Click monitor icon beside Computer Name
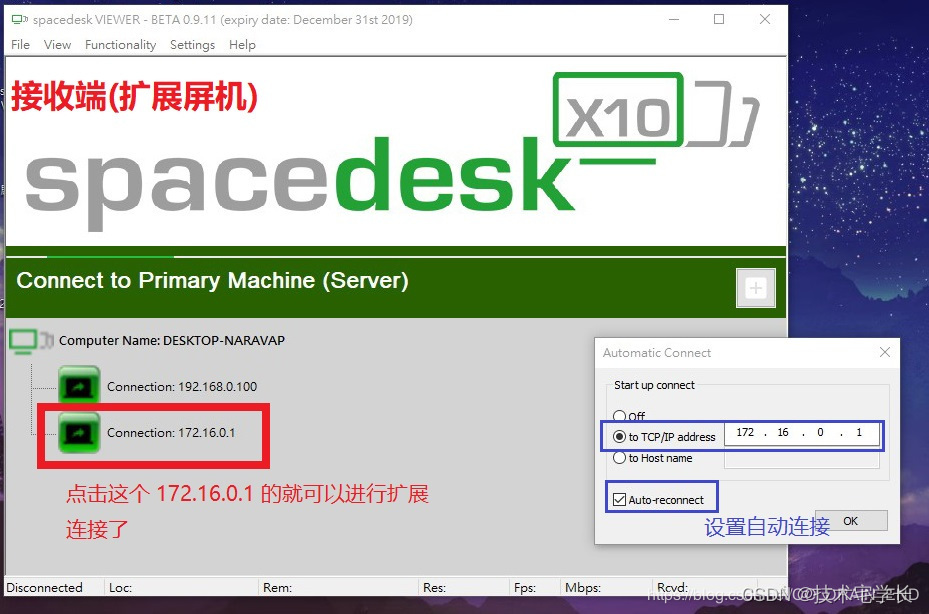929x614 pixels. click(x=31, y=341)
